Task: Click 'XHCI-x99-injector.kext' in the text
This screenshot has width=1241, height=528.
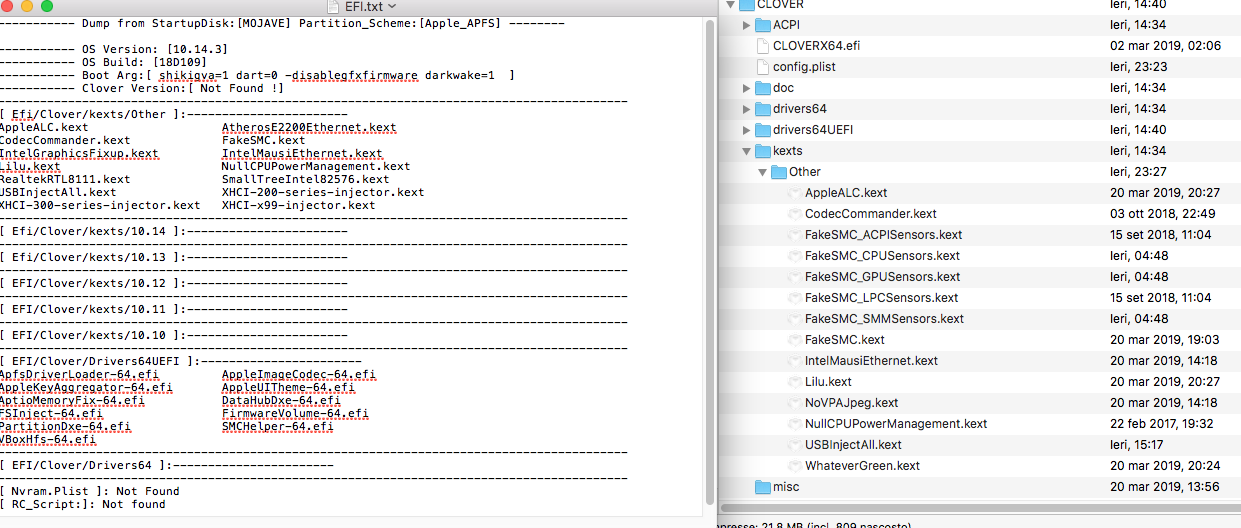Action: pos(298,205)
